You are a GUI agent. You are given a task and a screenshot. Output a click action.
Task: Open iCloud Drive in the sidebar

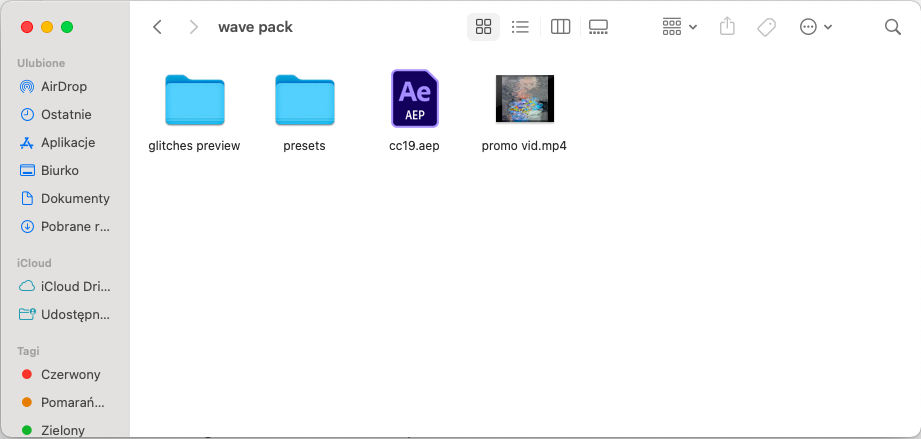(75, 286)
